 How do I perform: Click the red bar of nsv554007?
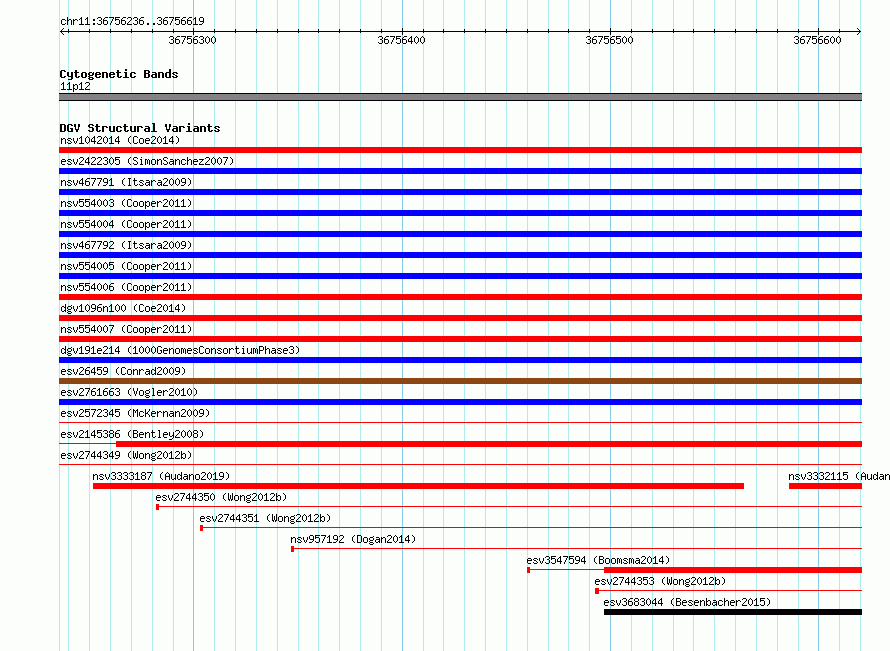click(x=460, y=339)
